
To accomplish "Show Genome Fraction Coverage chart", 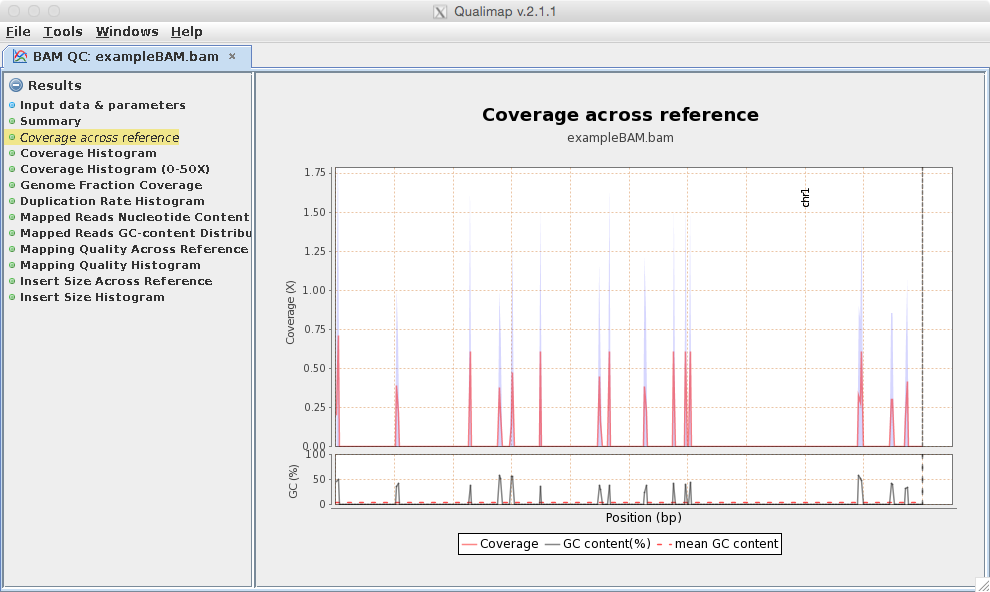I will tap(111, 185).
